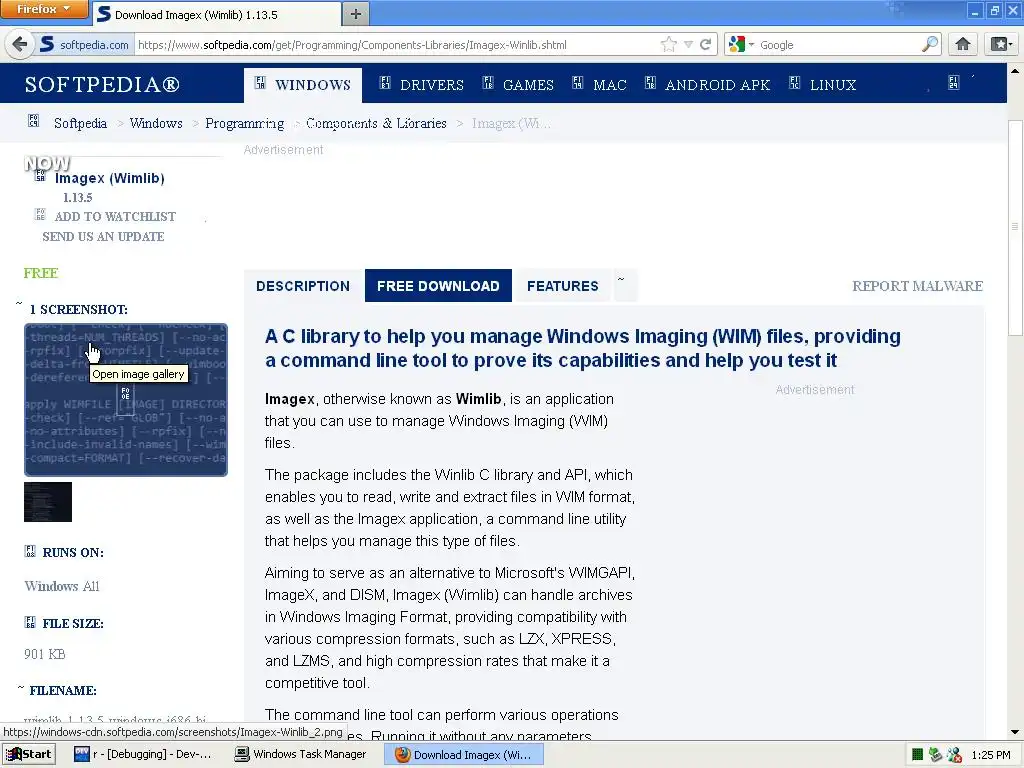Bookmark this page with the star icon
This screenshot has width=1024, height=768.
pos(668,44)
